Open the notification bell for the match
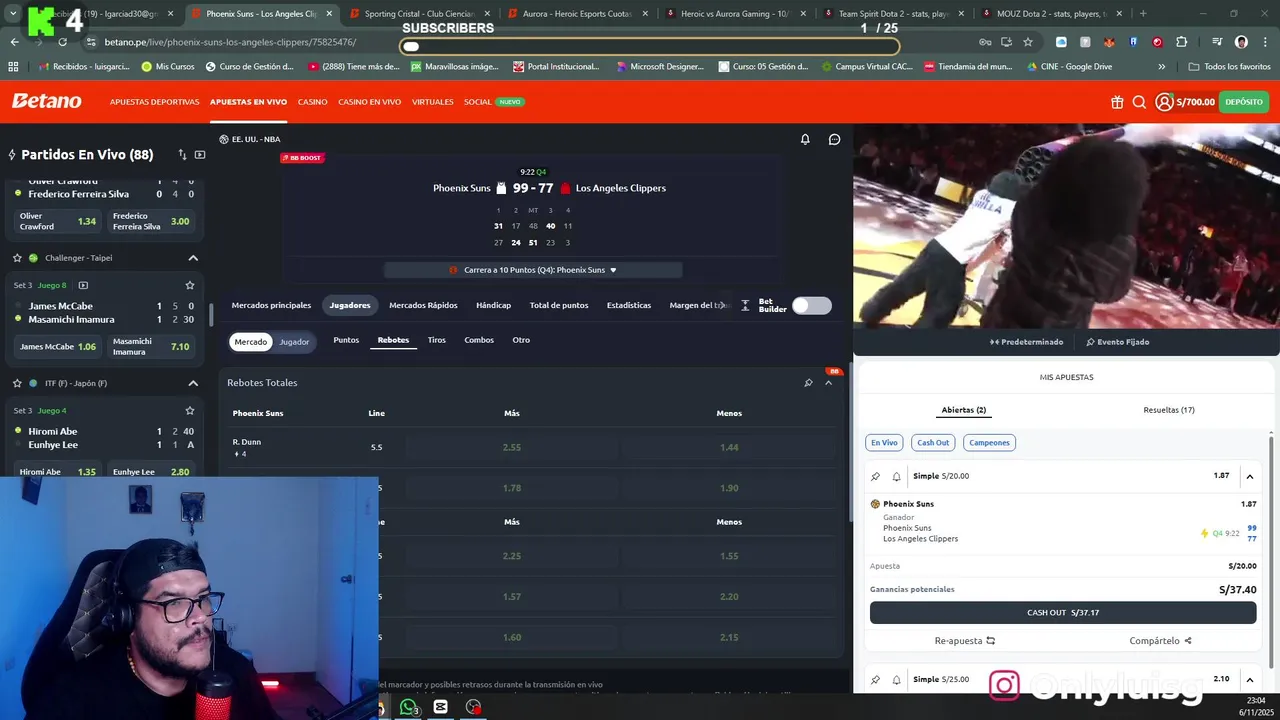1280x720 pixels. click(x=805, y=139)
